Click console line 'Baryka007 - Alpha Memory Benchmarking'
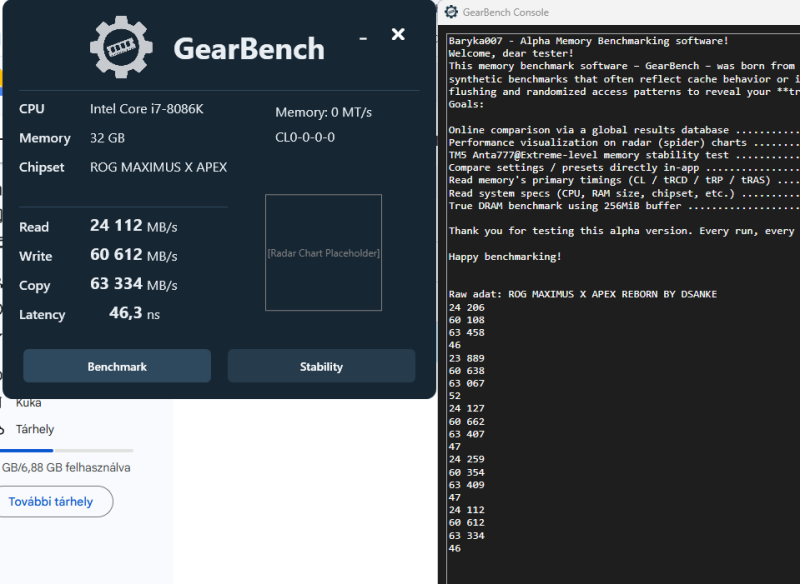800x584 pixels. 589,40
